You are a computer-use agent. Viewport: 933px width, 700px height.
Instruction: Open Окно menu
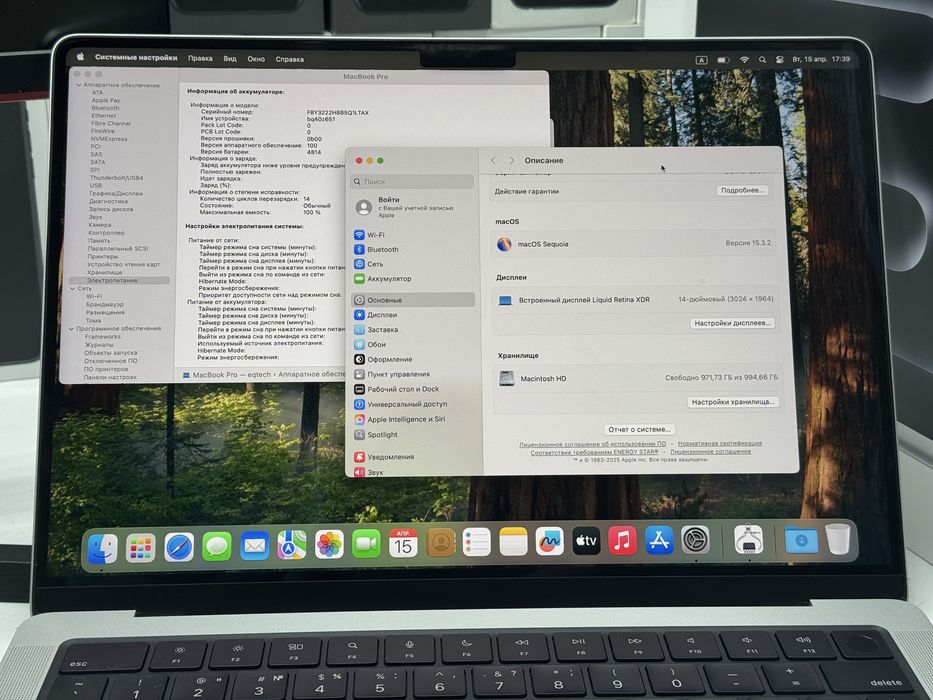tap(256, 59)
